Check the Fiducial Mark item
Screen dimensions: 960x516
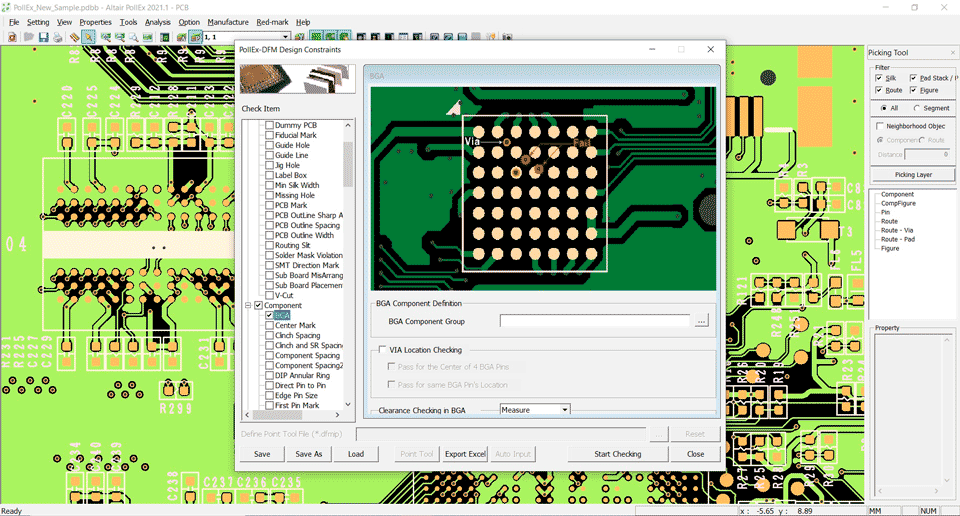tap(269, 135)
